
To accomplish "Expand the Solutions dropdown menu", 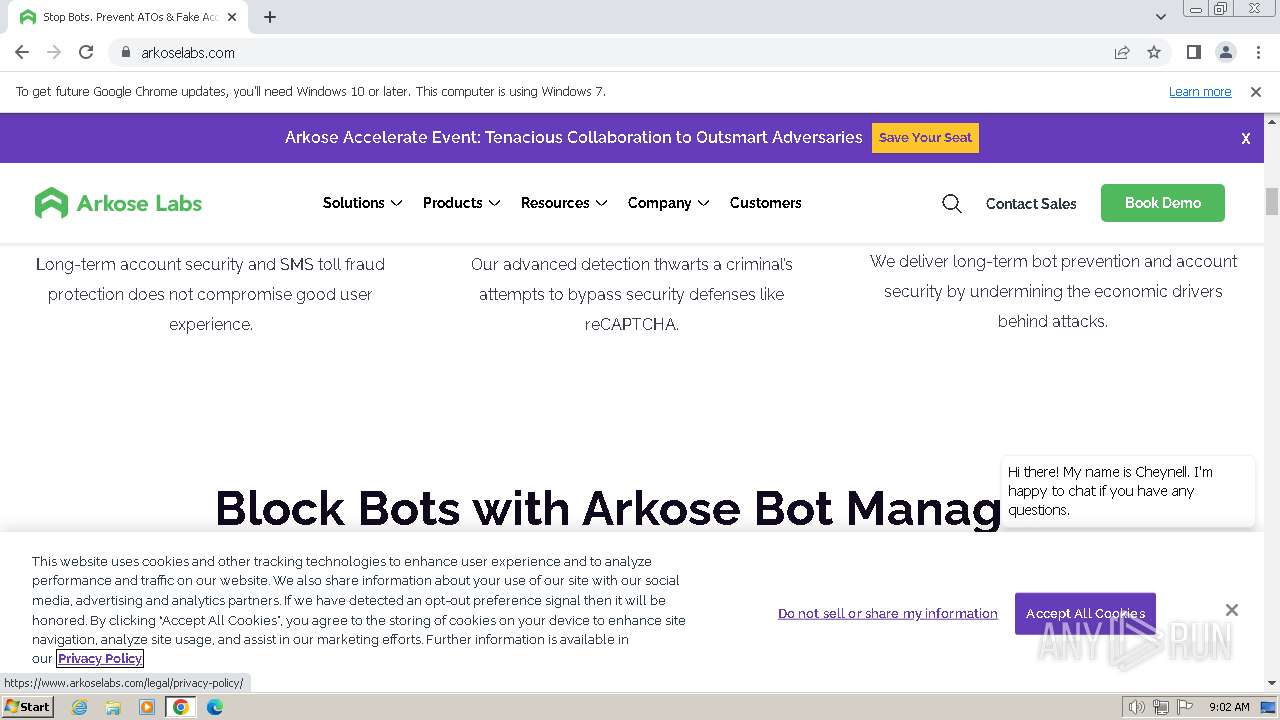I will pyautogui.click(x=362, y=203).
